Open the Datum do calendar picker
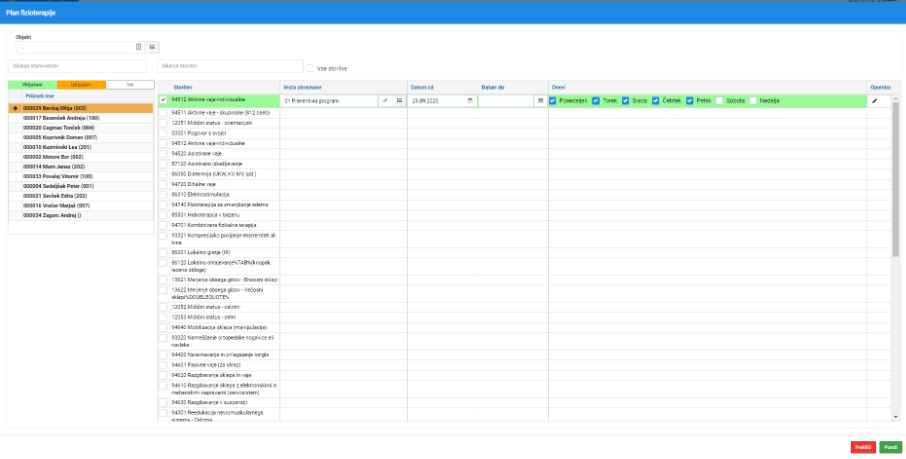Viewport: 906px width, 459px height. 541,101
